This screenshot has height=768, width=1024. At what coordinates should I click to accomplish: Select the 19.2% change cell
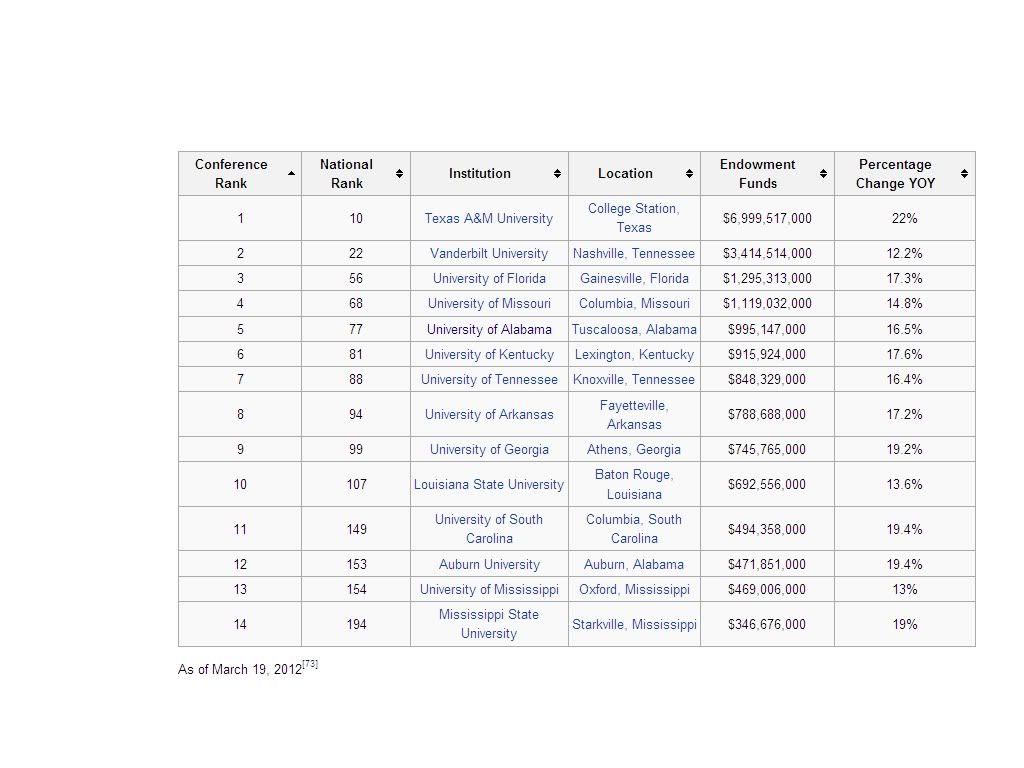[904, 450]
